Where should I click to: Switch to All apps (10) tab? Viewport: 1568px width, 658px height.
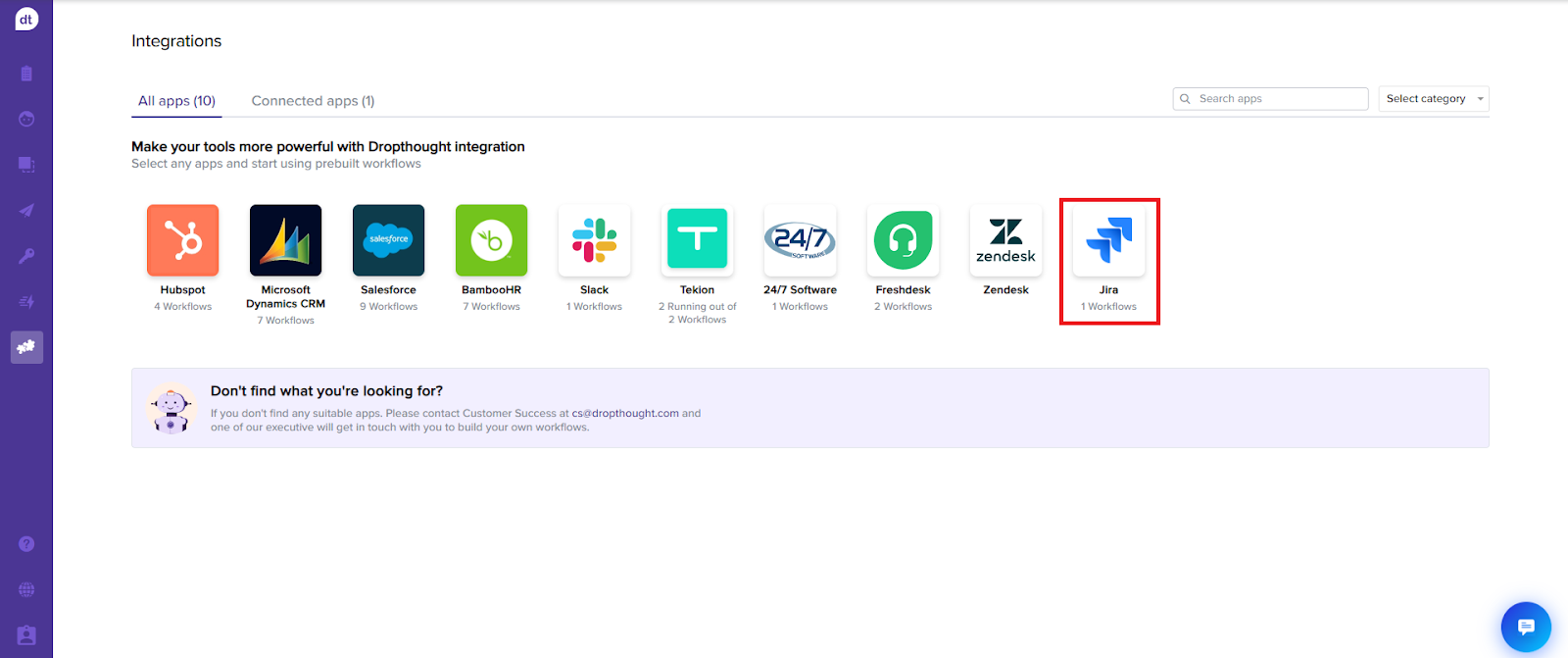(176, 101)
